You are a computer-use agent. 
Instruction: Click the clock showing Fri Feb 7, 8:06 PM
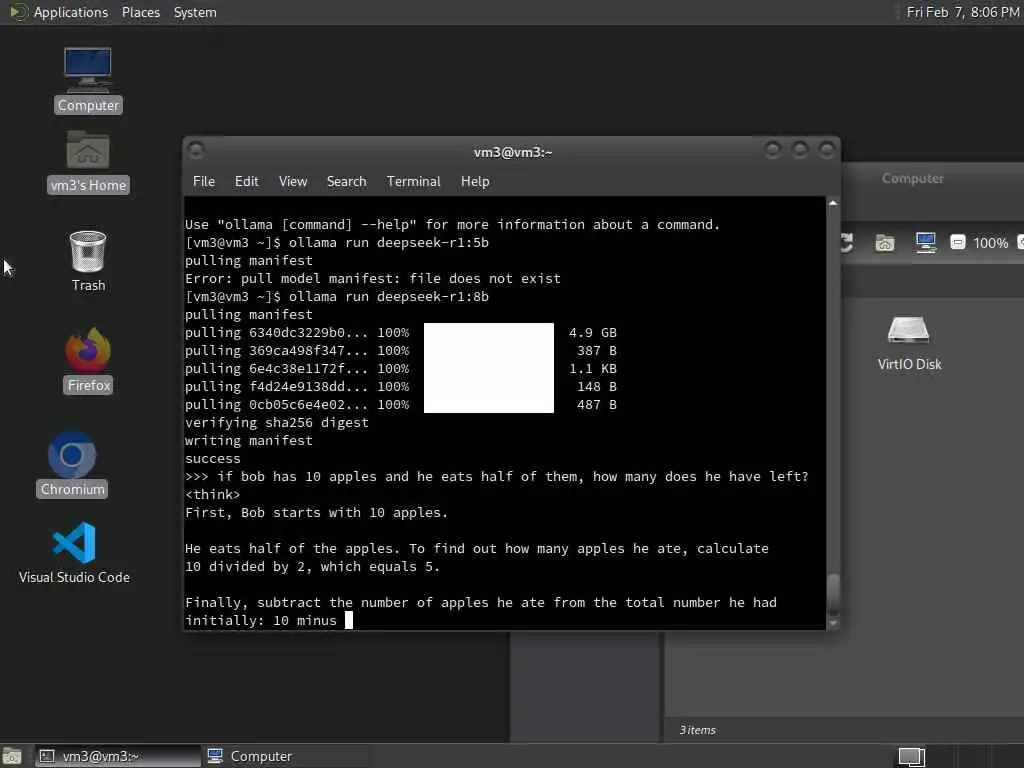tap(963, 12)
